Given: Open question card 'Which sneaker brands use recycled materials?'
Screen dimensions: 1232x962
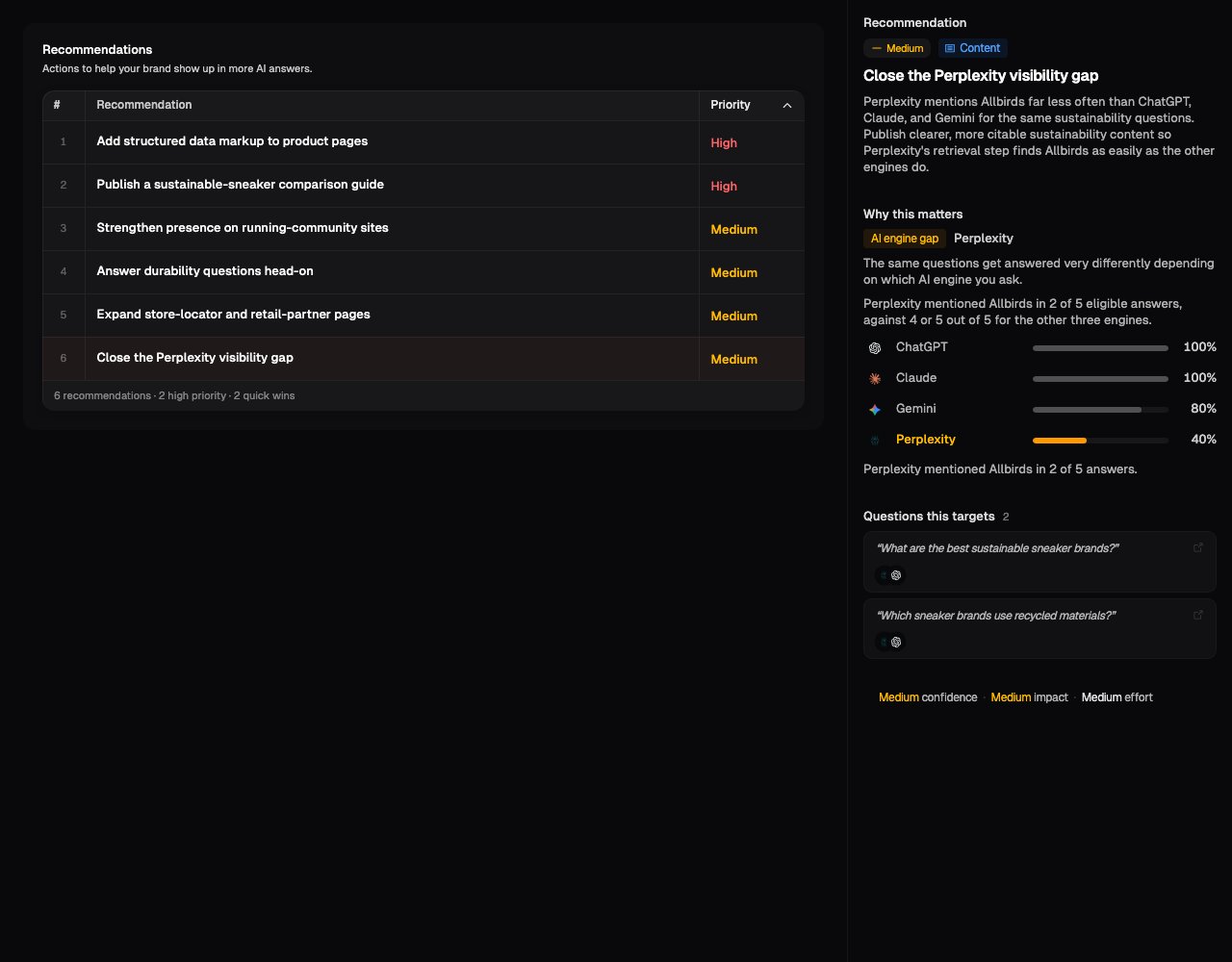Looking at the screenshot, I should 1039,629.
